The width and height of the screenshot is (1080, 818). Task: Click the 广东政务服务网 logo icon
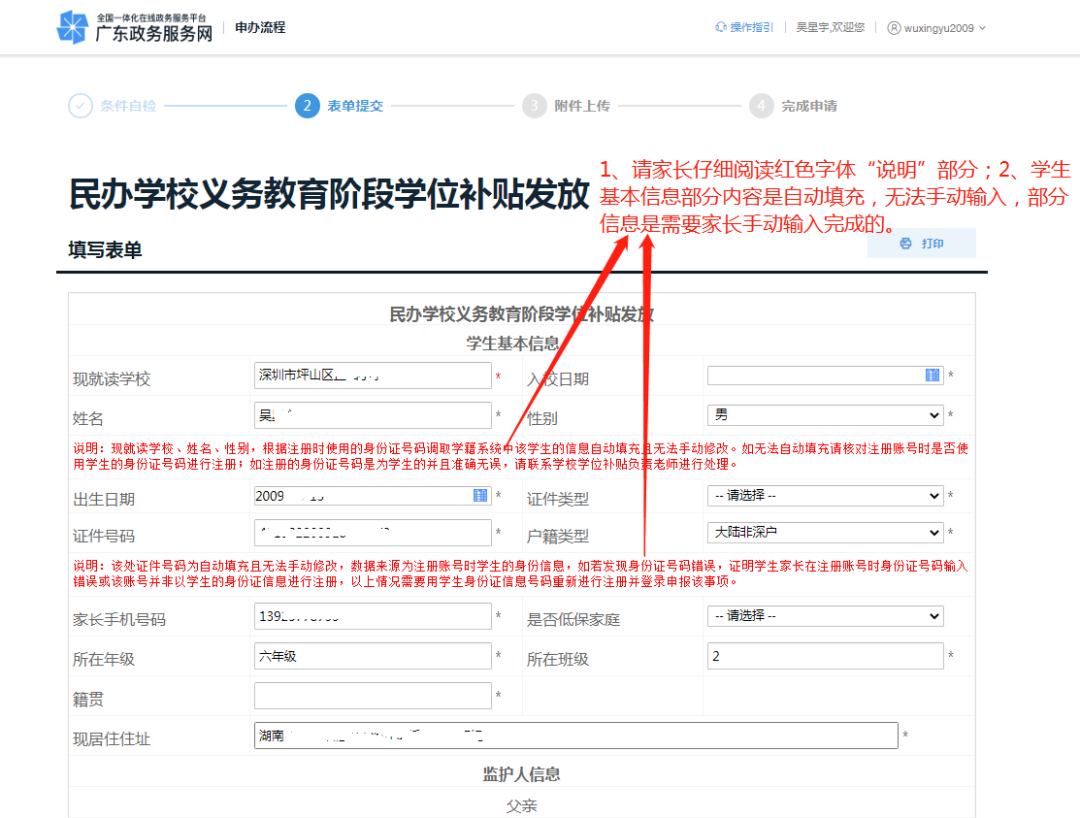(x=74, y=26)
